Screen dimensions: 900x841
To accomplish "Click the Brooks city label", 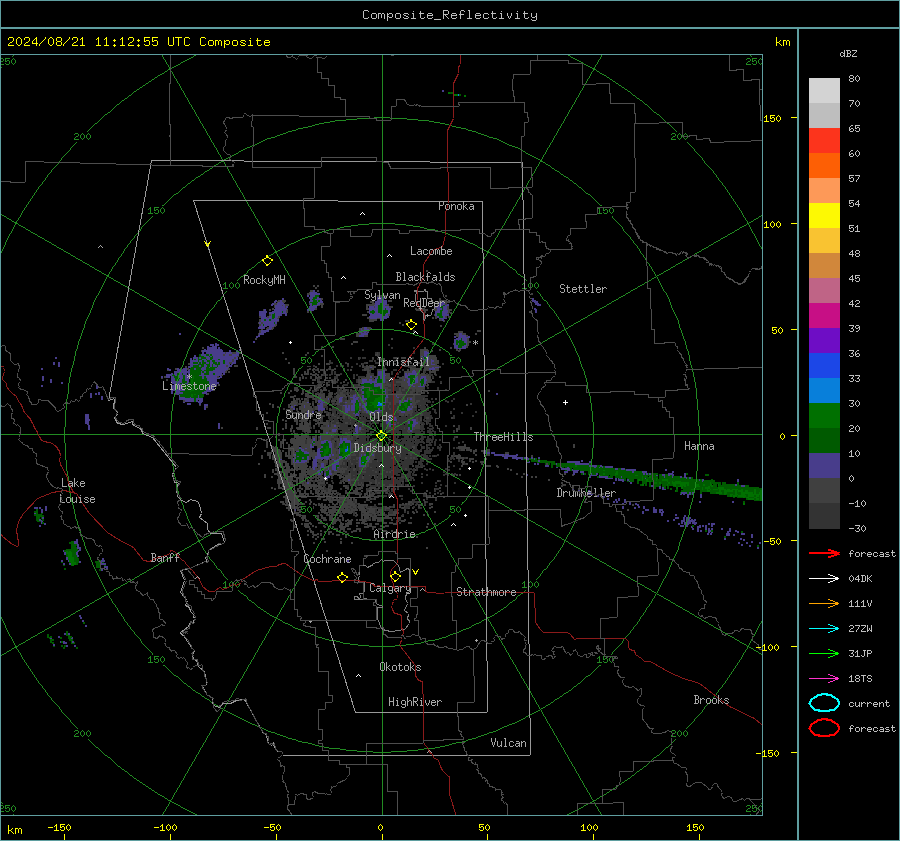I will 711,700.
